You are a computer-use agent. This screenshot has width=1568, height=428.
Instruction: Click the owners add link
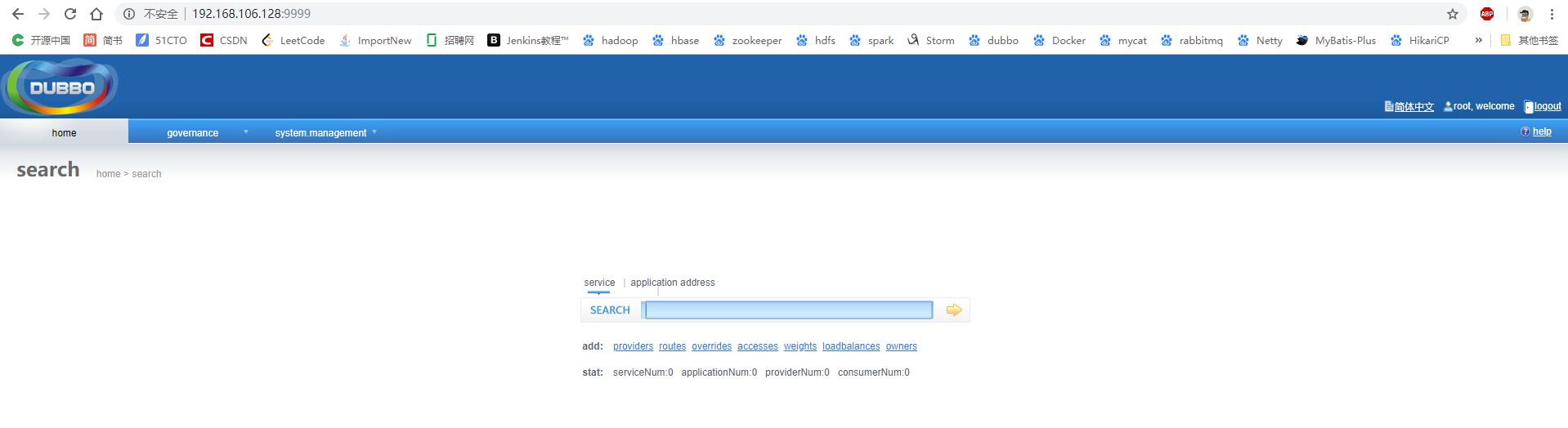pos(901,346)
